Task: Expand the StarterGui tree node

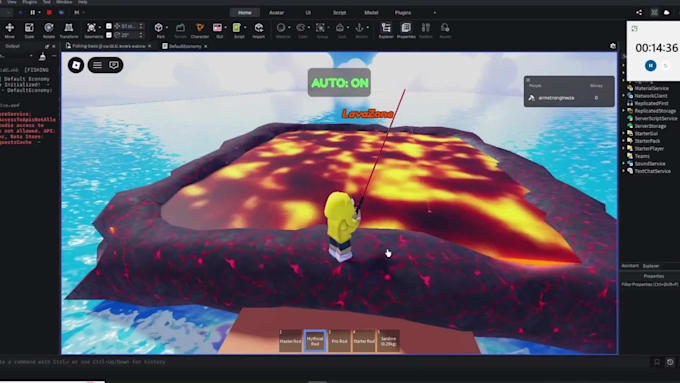Action: coord(624,133)
